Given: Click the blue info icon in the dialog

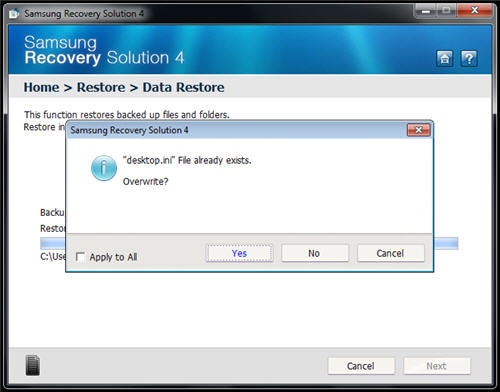Looking at the screenshot, I should tap(104, 168).
